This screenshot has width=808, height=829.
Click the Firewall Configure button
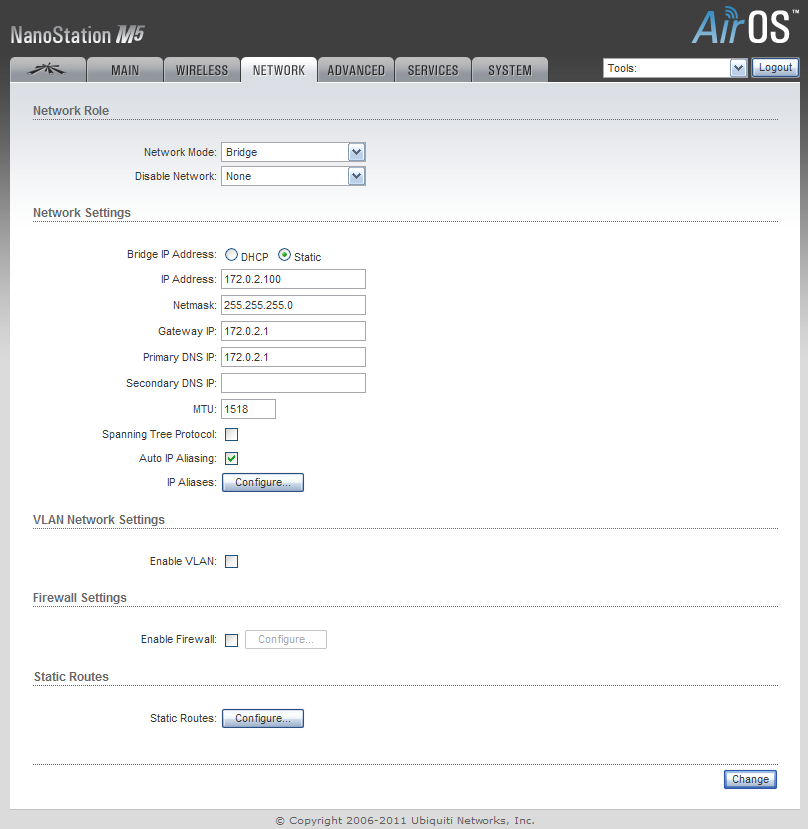(286, 639)
